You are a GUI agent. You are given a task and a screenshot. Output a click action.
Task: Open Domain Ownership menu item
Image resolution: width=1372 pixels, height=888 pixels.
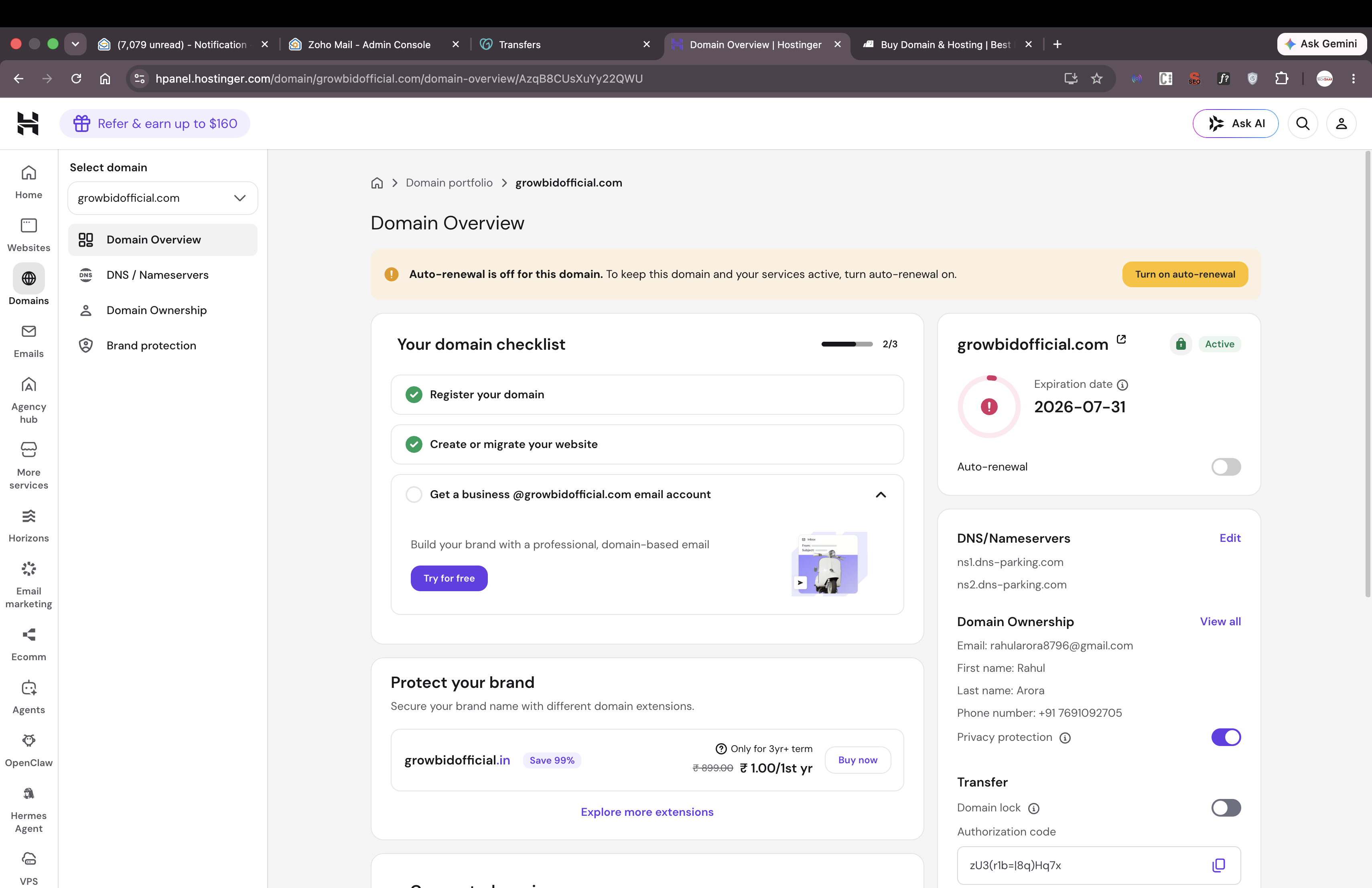tap(162, 310)
